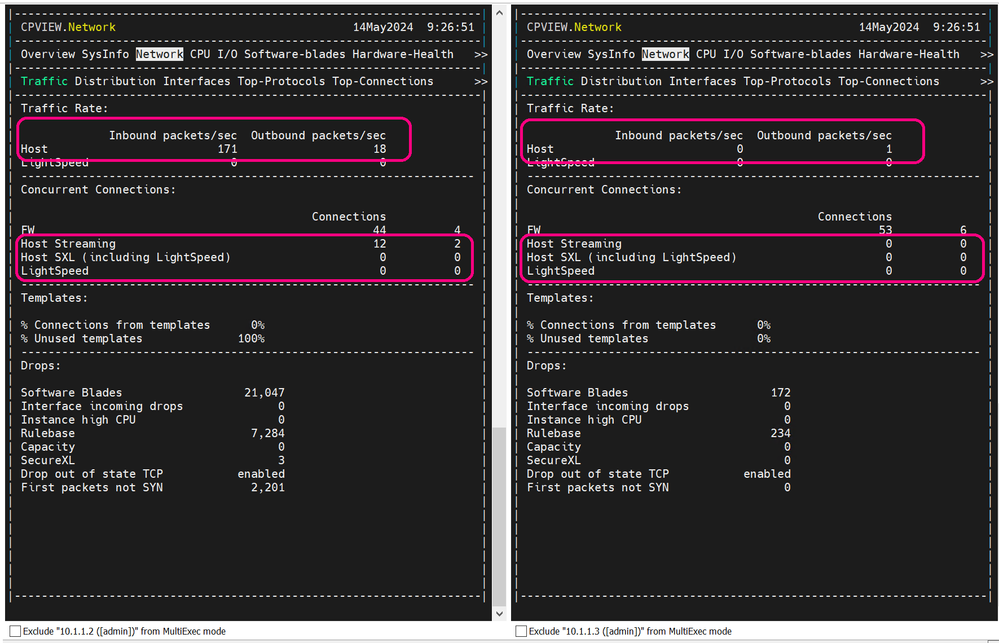Viewport: 999px width, 643px height.
Task: Click highlighted Network tab in left terminal
Action: click(160, 54)
